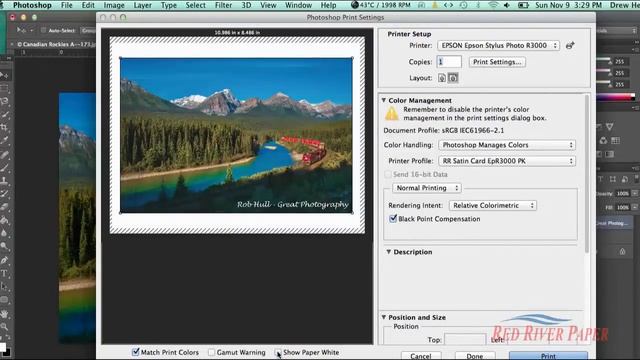
Task: Select the Blur tool
Action: 4,233
